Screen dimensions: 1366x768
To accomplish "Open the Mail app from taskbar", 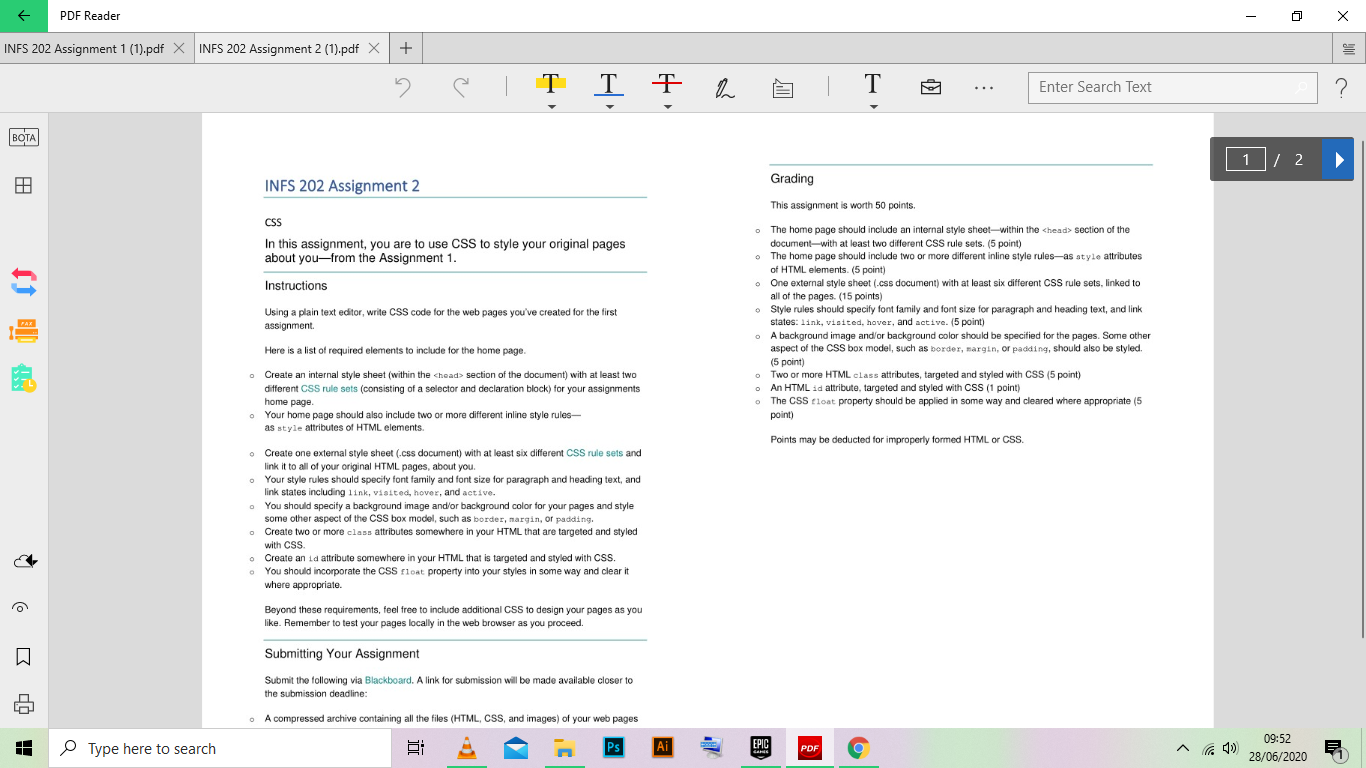I will tap(516, 748).
